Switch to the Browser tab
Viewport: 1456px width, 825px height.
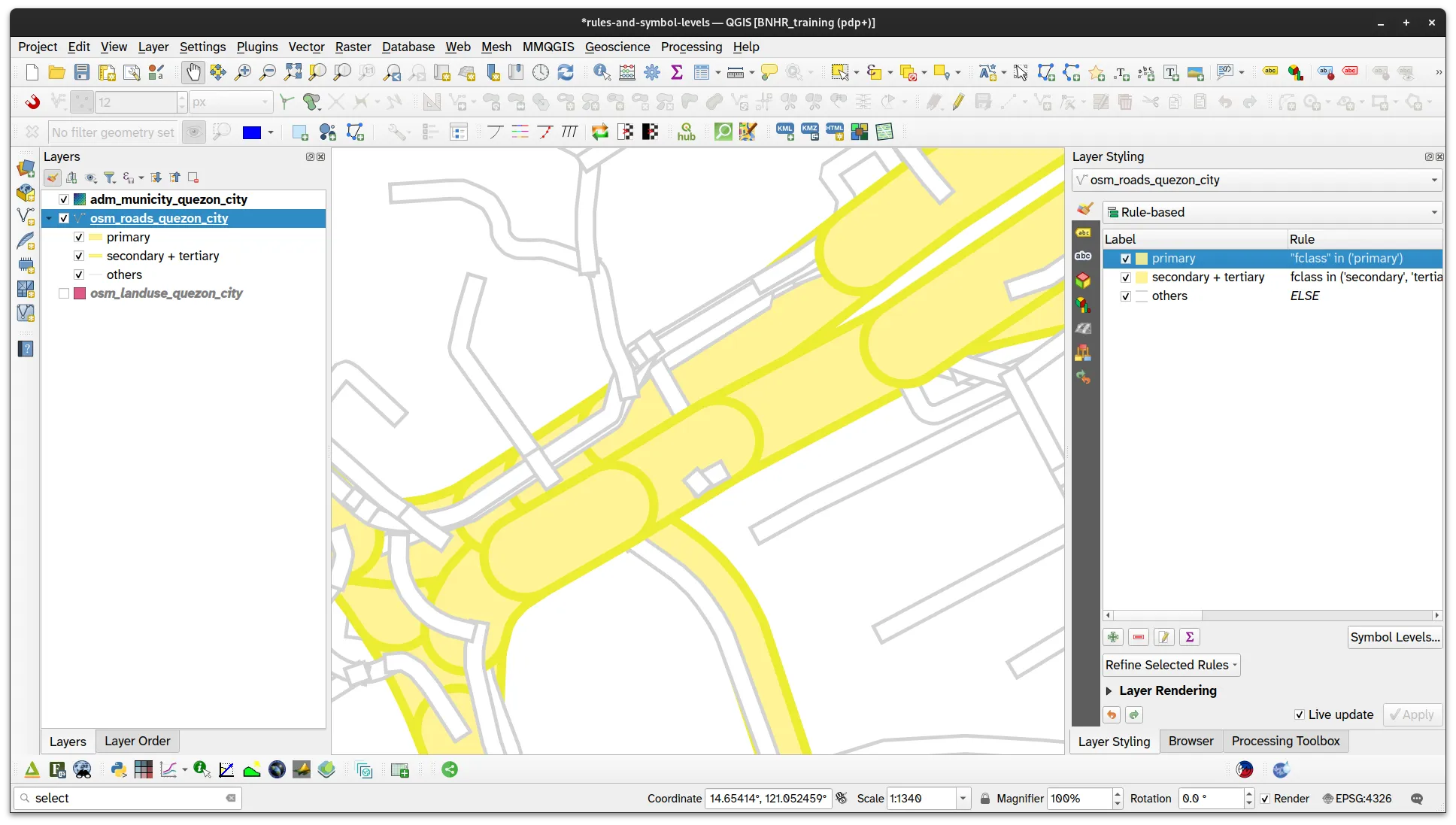(1191, 741)
